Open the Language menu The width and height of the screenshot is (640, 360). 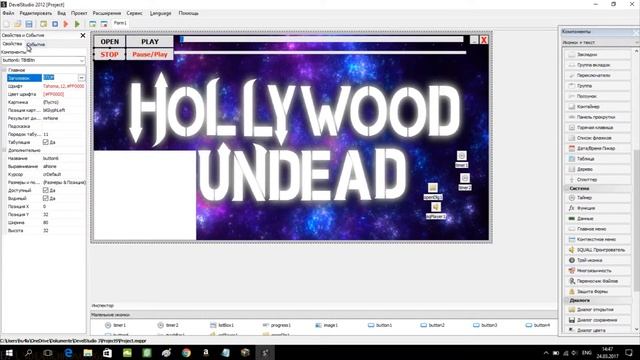160,13
